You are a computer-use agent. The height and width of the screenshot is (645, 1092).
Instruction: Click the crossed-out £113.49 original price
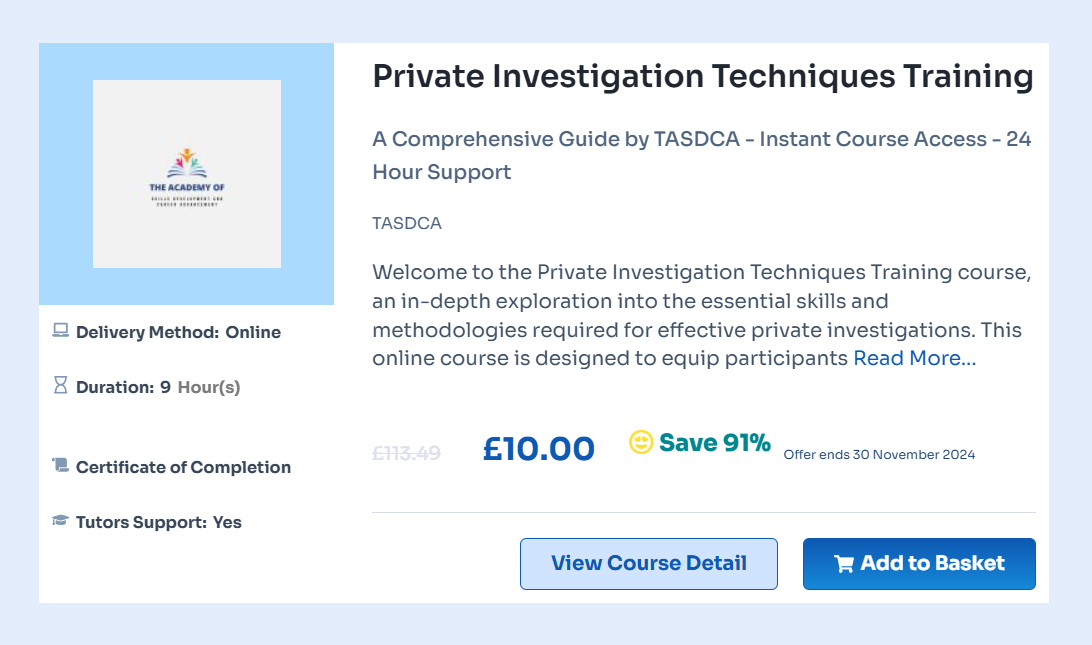pos(407,453)
